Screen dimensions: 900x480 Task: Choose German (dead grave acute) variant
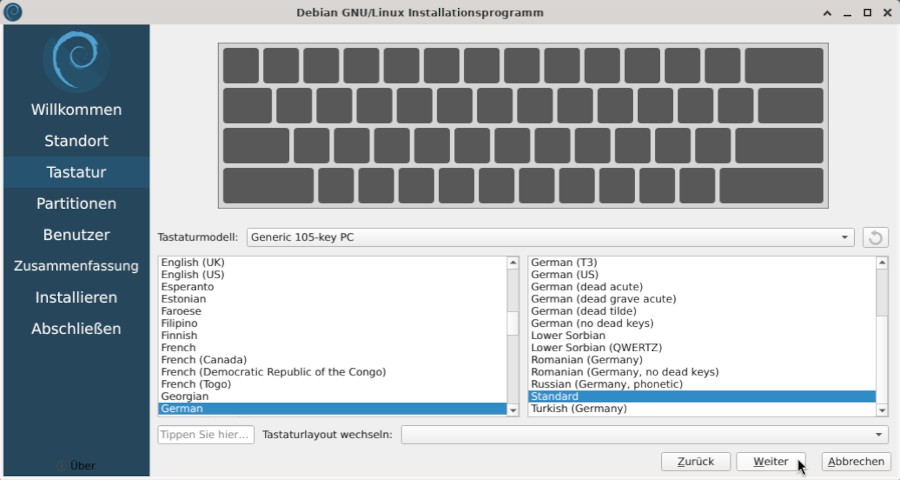click(702, 299)
